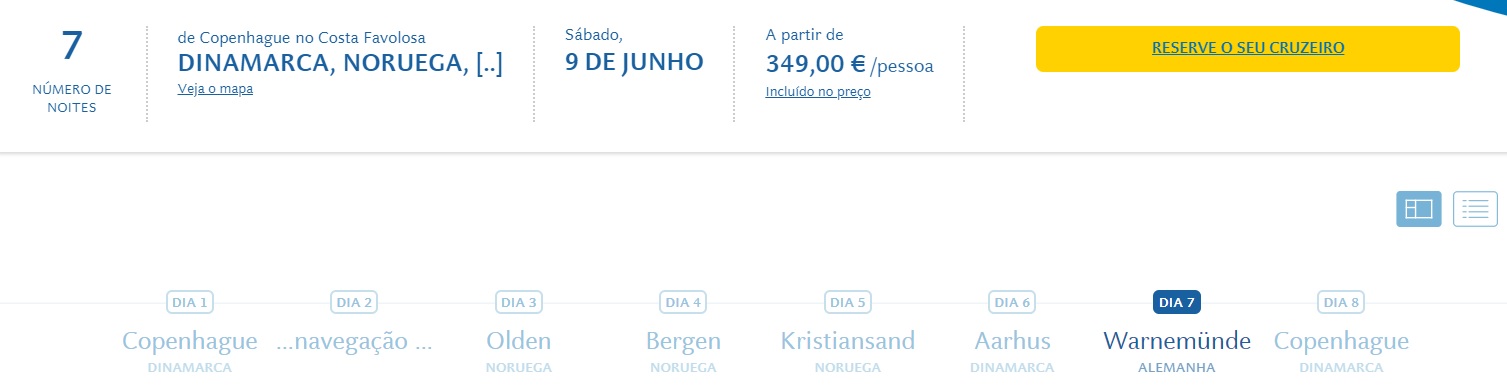Viewport: 1507px width, 389px height.
Task: Select the active DIA 7 marker
Action: point(1176,302)
